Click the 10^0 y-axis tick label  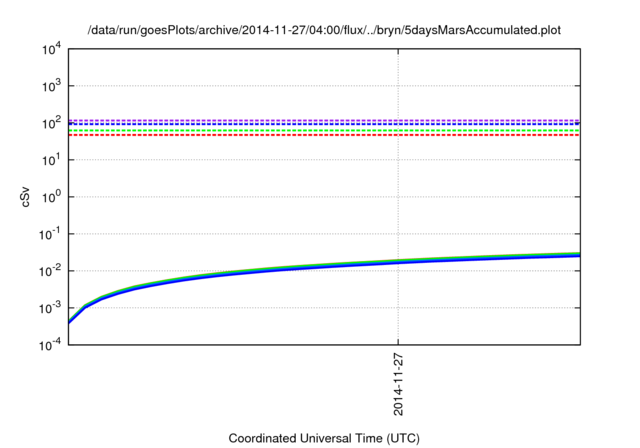coord(51,197)
